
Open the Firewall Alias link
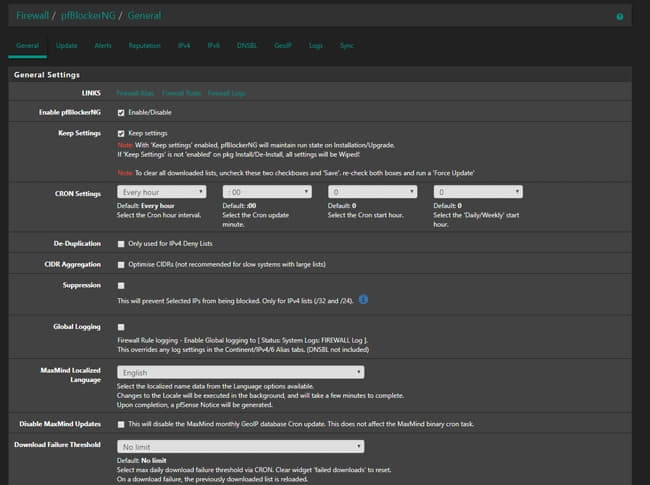click(x=135, y=93)
